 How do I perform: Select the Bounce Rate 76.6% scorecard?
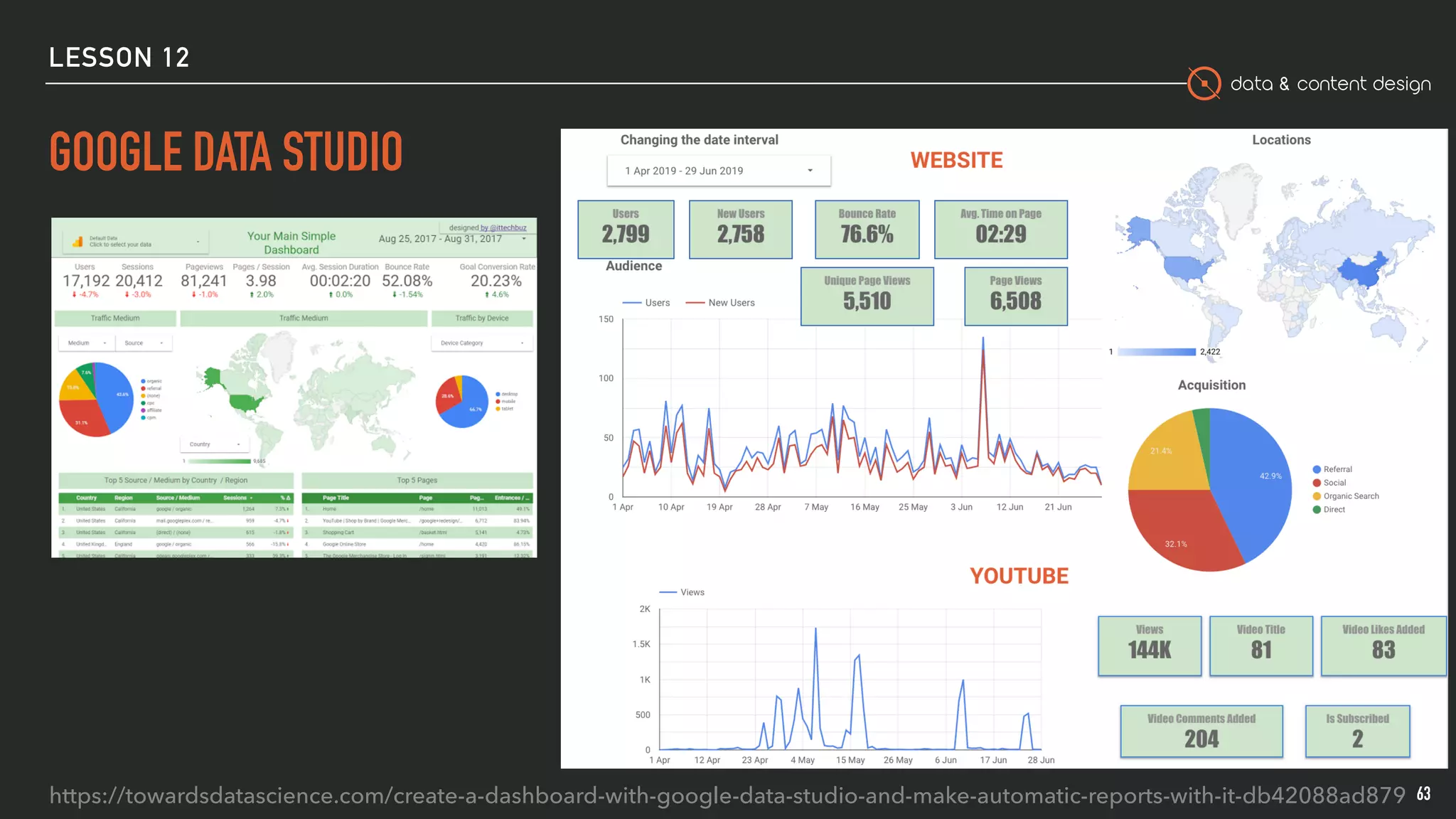867,229
